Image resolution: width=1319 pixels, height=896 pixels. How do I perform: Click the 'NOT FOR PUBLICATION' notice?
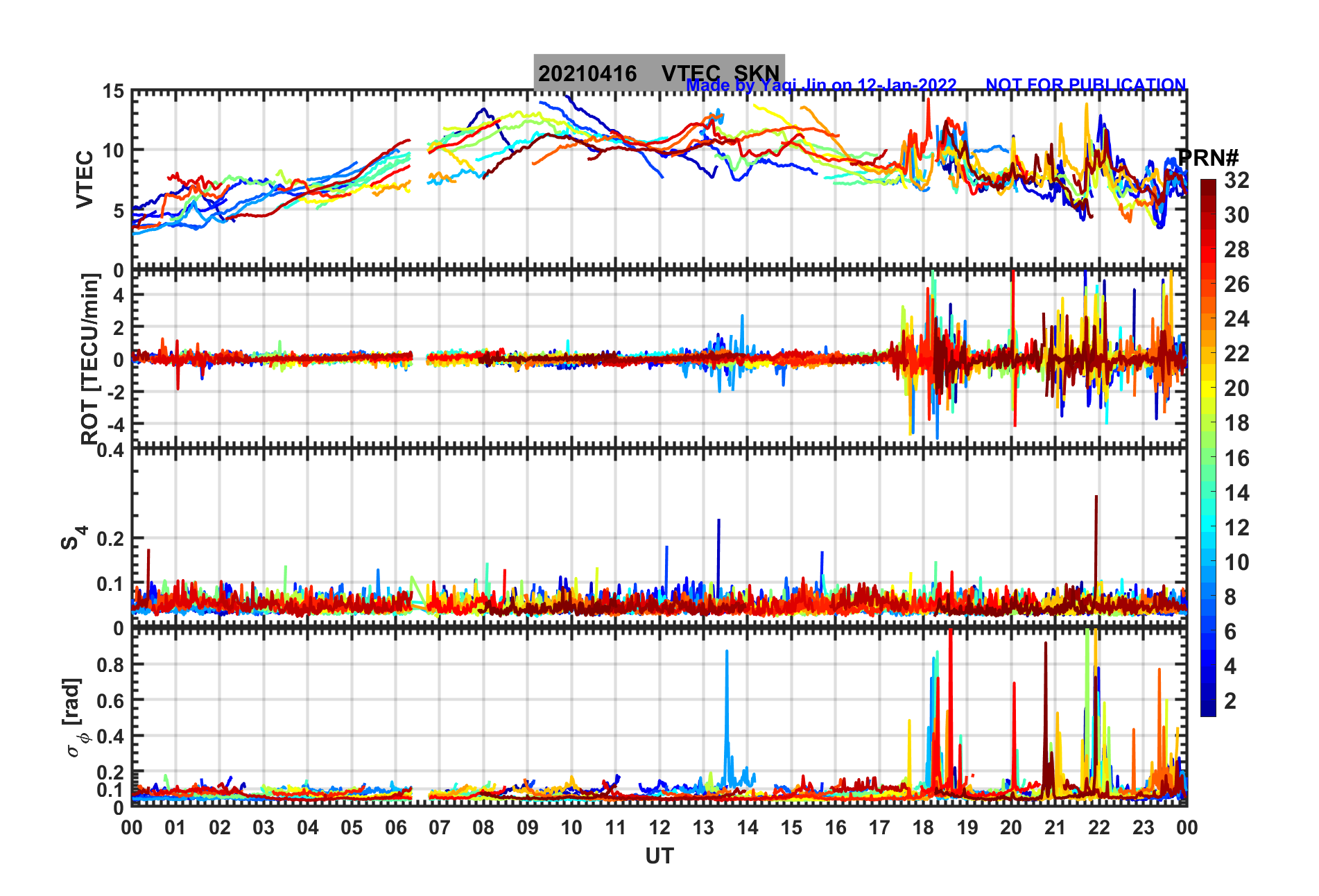pos(1085,85)
